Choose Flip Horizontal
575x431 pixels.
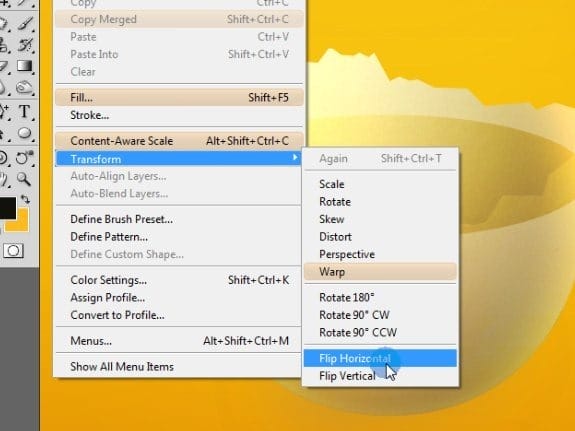tap(380, 358)
